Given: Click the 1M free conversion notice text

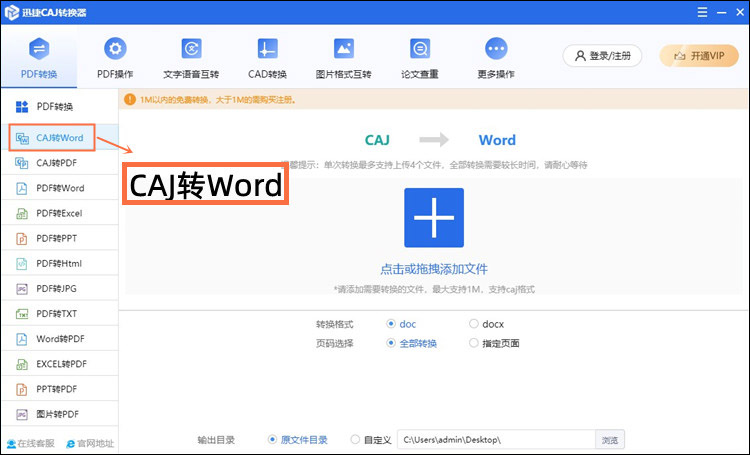Looking at the screenshot, I should (x=219, y=100).
